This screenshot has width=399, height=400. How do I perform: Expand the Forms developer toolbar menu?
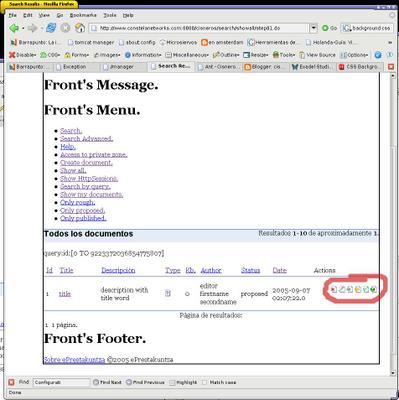click(x=77, y=55)
